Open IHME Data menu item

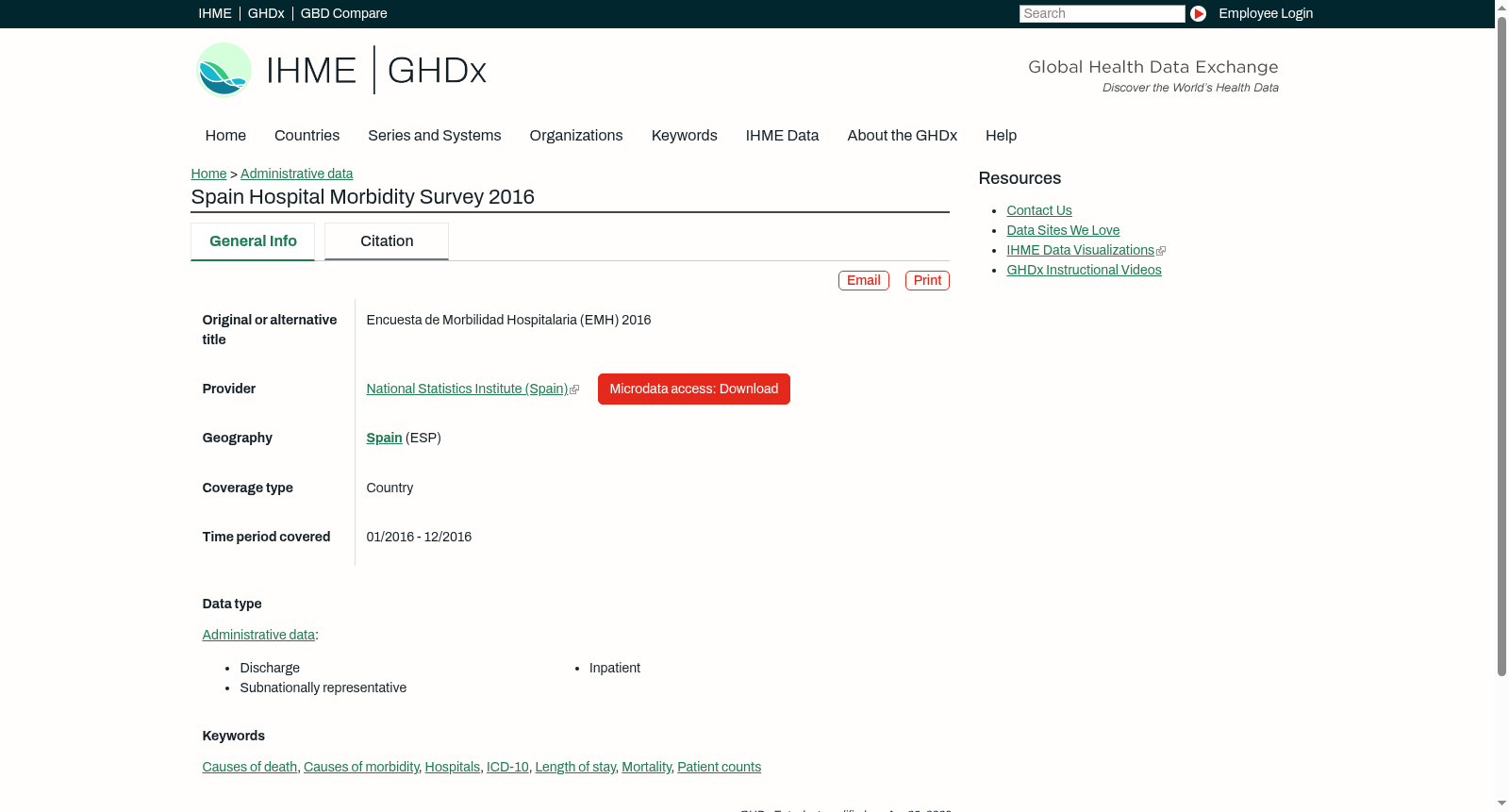click(782, 136)
